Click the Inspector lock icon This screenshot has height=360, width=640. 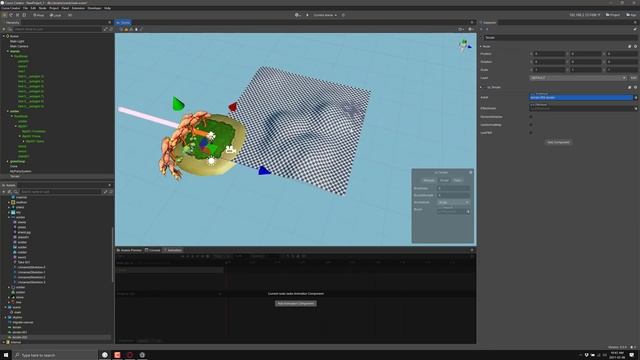point(635,29)
